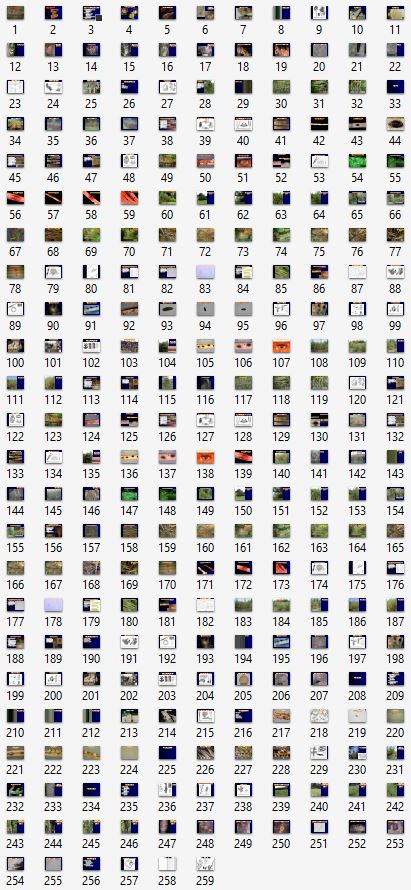Open thumbnail number 258

click(x=167, y=863)
